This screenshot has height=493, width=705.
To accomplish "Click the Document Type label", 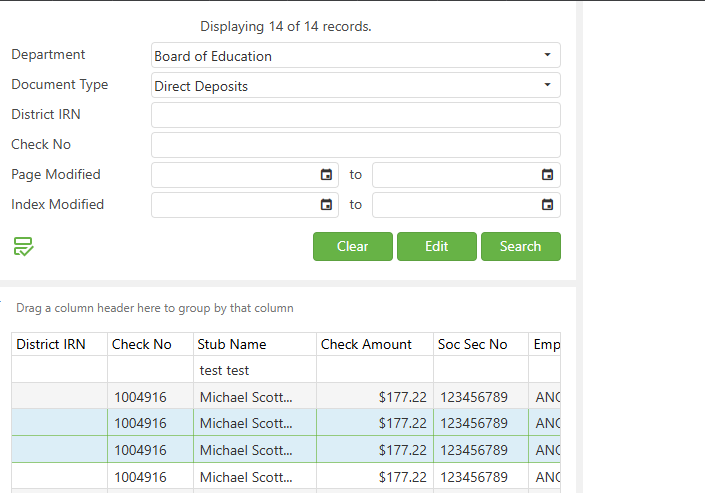I will 60,85.
